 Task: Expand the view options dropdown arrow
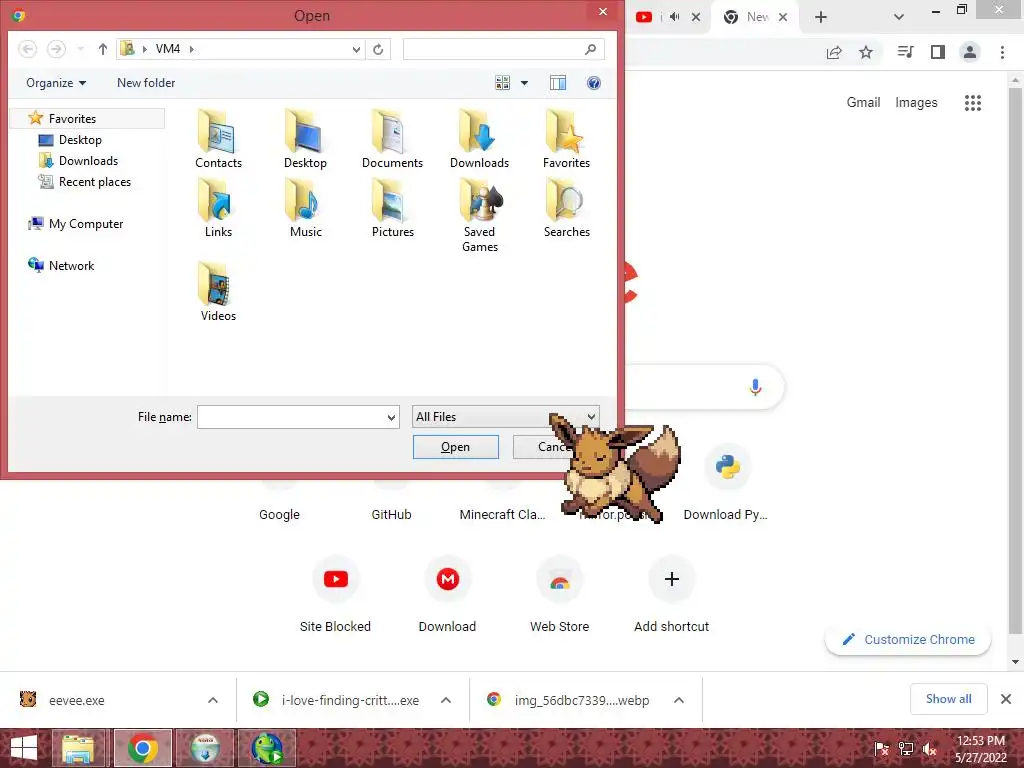click(x=524, y=83)
